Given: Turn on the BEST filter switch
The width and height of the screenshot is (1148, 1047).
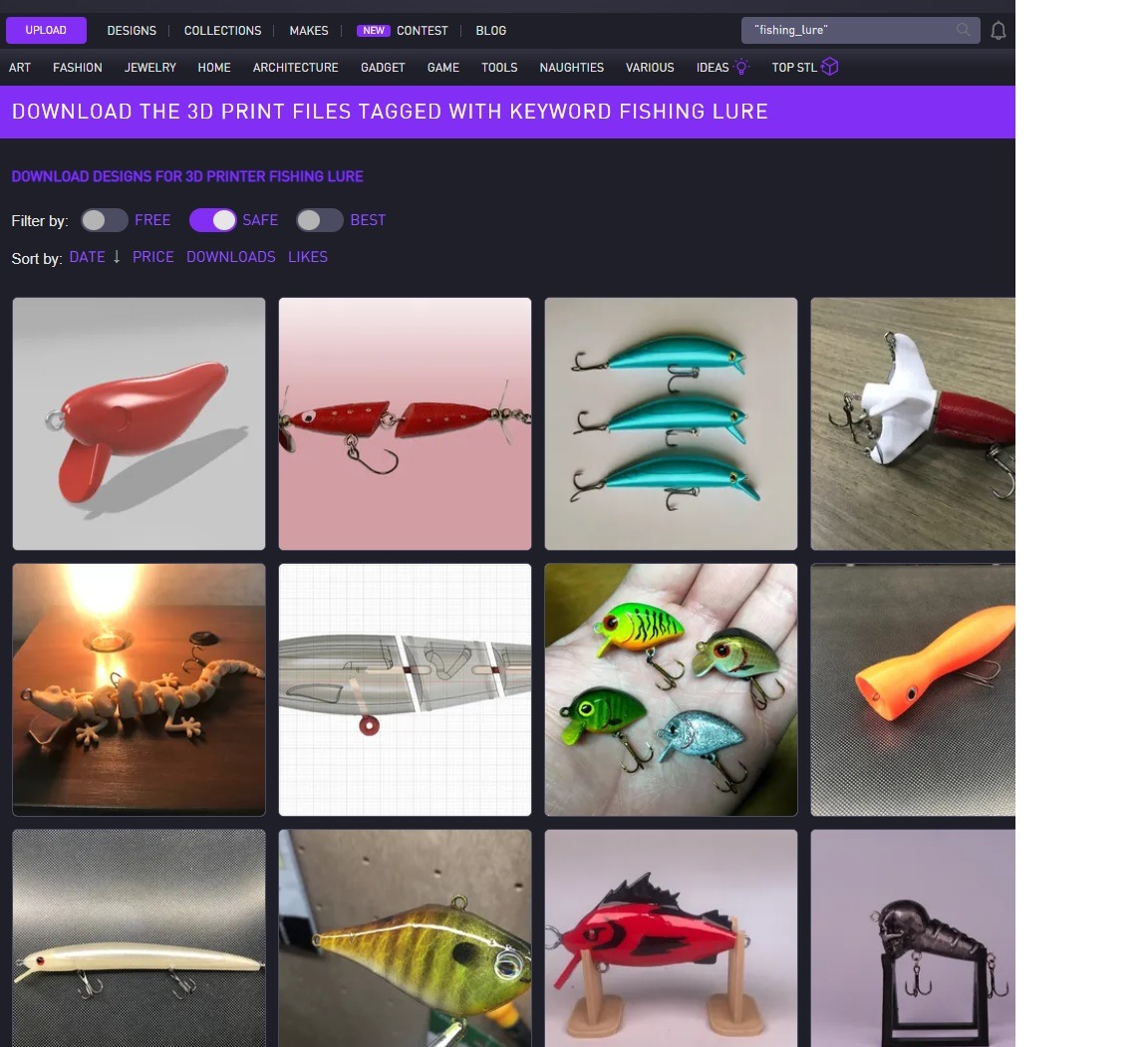Looking at the screenshot, I should tap(320, 219).
